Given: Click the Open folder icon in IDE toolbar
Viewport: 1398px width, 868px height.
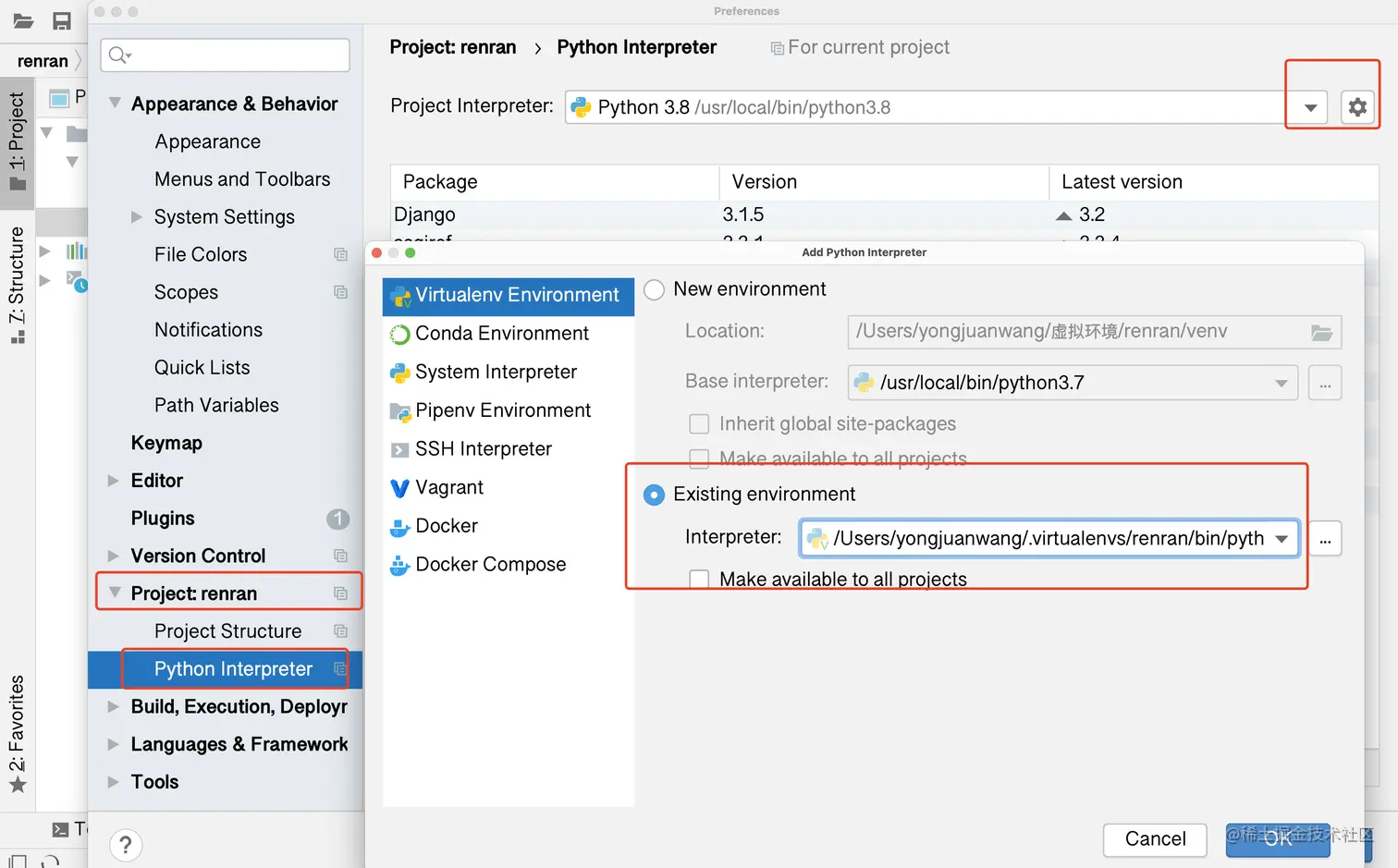Looking at the screenshot, I should 23,20.
